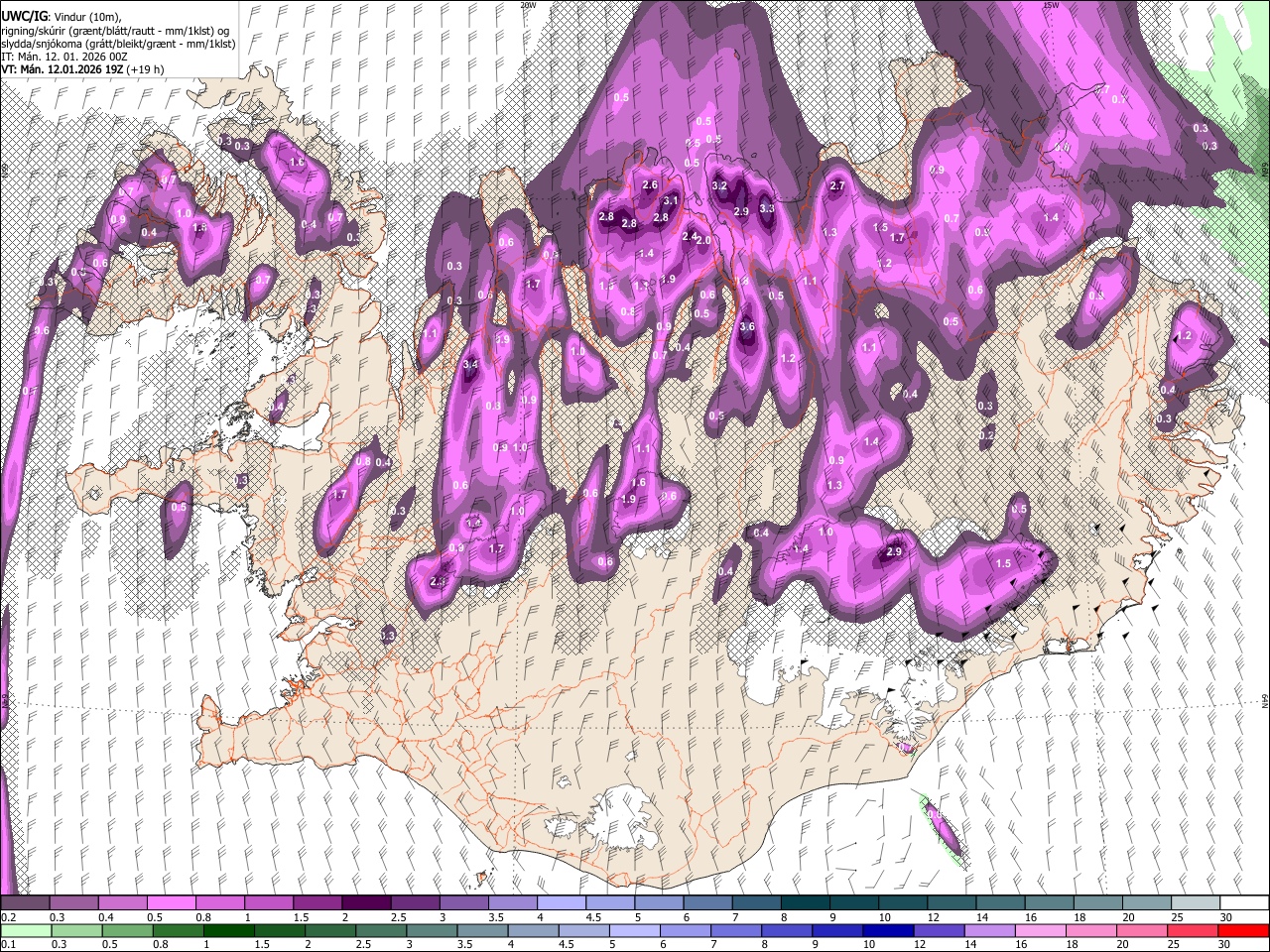Click the pale green 0.1–0.3 swatch, lower legend

point(27,931)
